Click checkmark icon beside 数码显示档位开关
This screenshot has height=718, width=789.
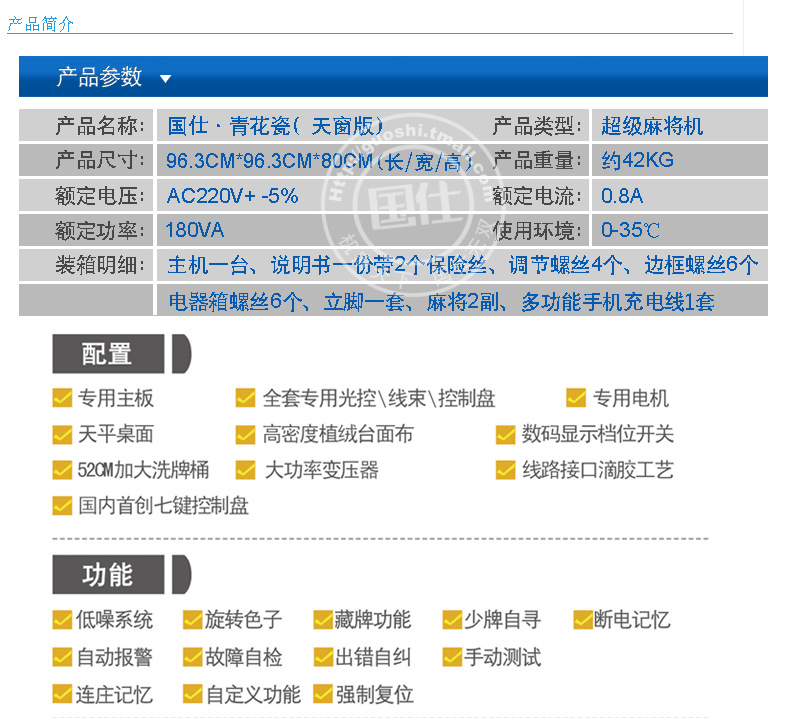point(506,434)
